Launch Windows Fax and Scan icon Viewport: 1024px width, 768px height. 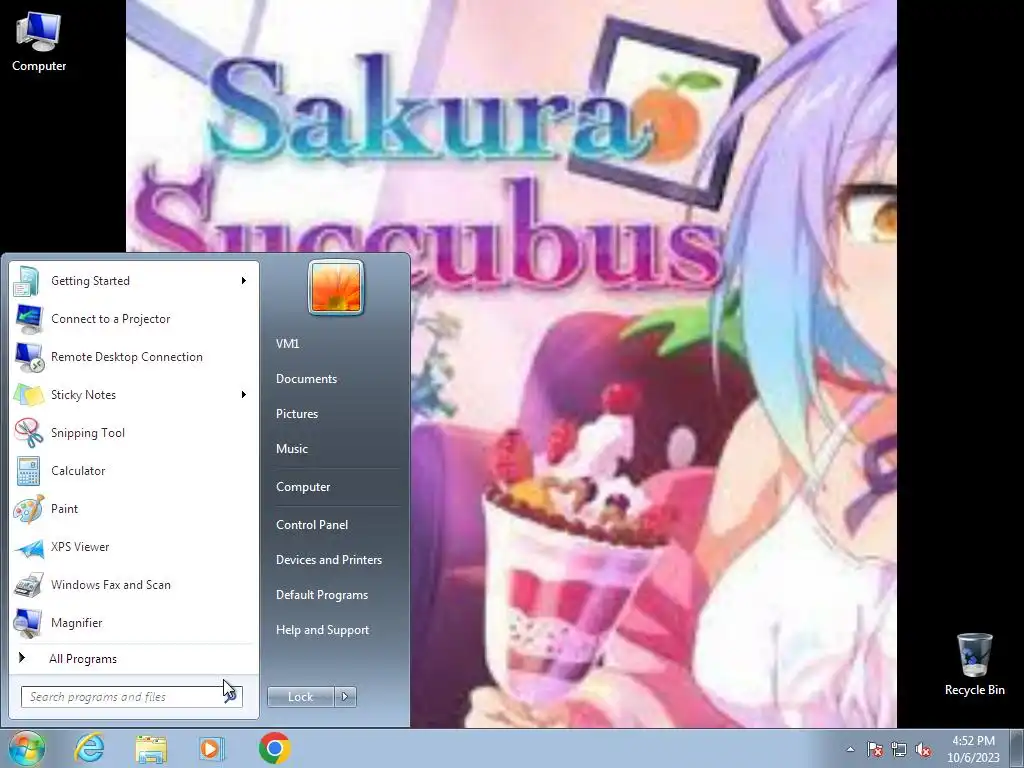pyautogui.click(x=28, y=585)
